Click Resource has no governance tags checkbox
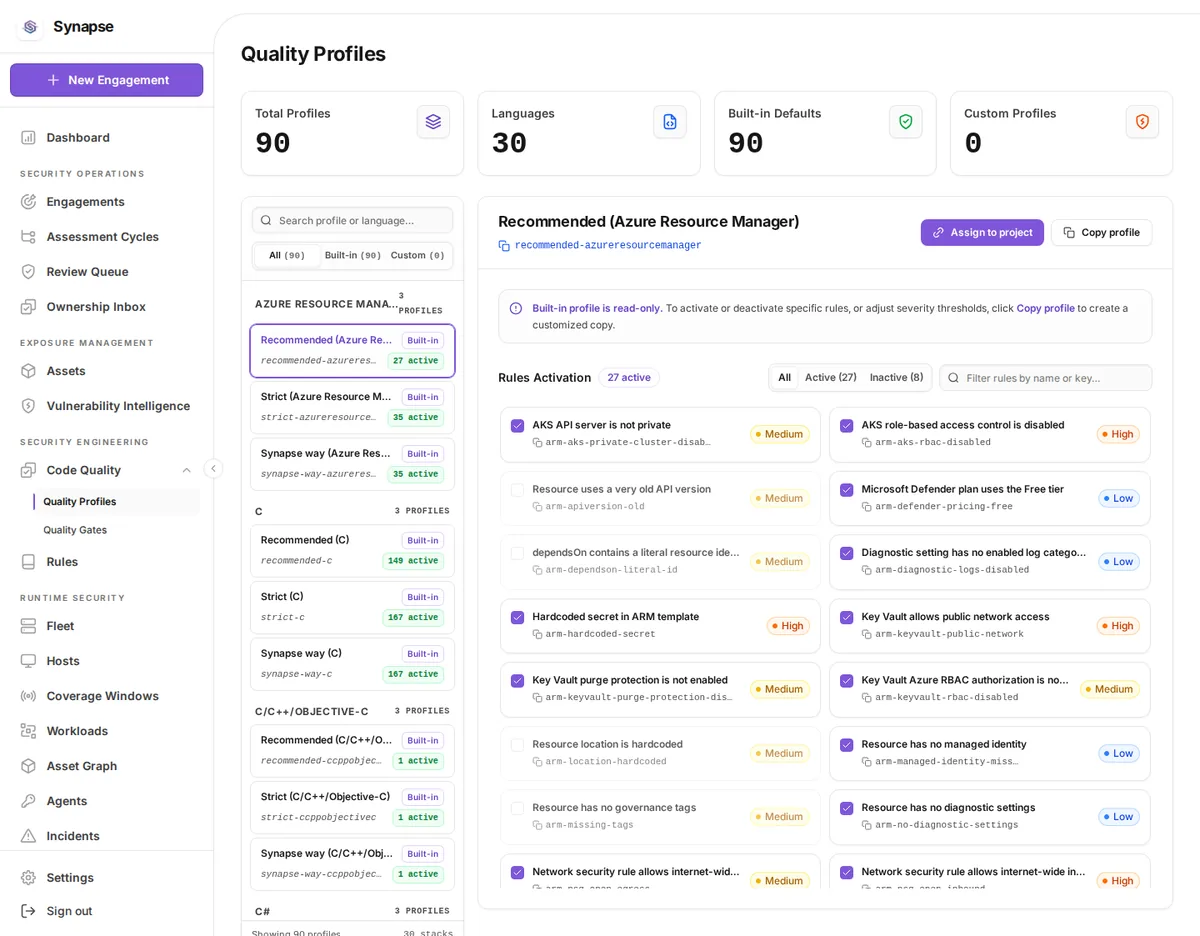1200x936 pixels. (x=517, y=808)
